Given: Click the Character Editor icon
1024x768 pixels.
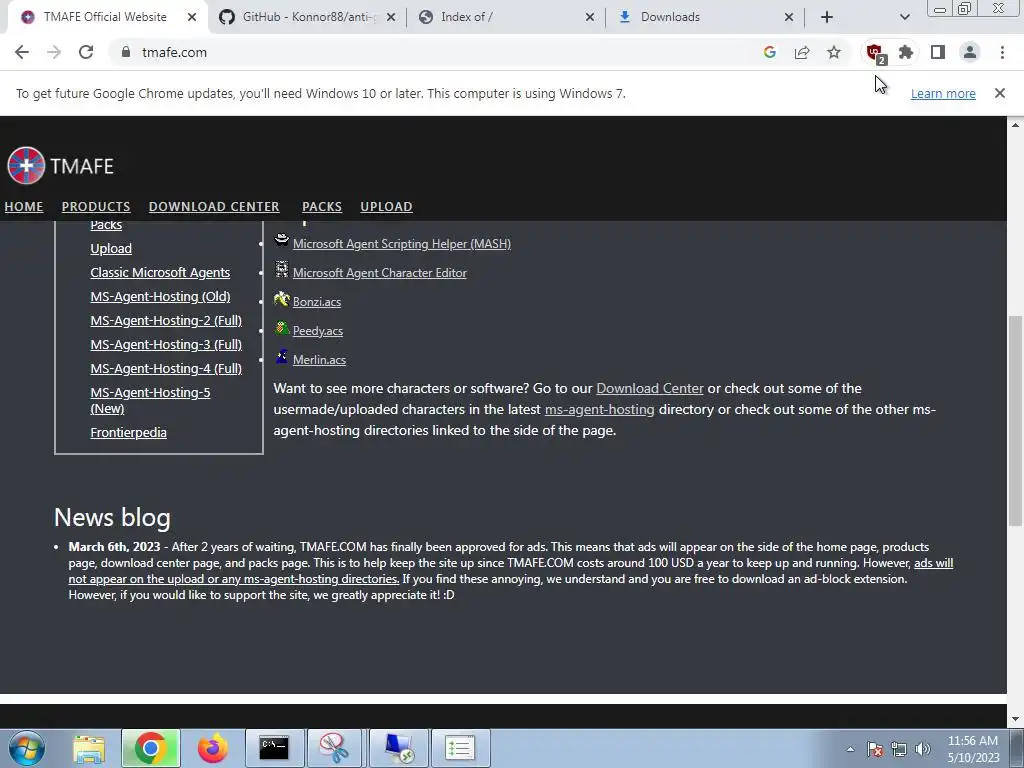Looking at the screenshot, I should point(281,269).
